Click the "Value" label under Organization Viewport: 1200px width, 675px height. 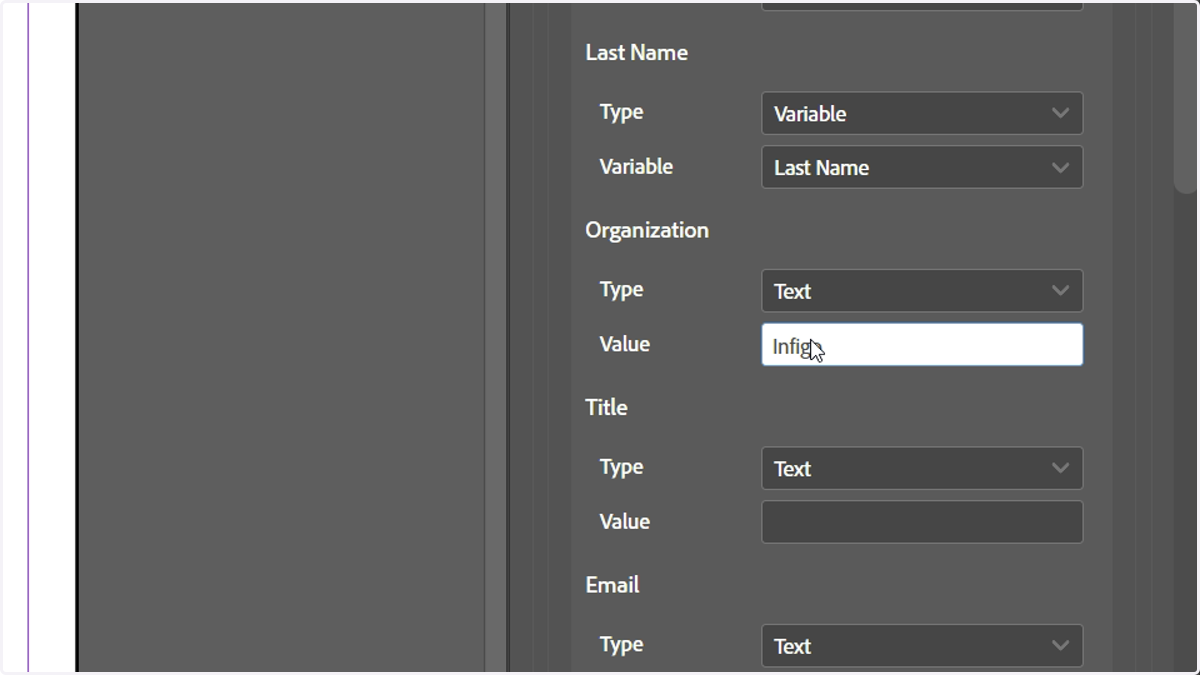point(624,344)
